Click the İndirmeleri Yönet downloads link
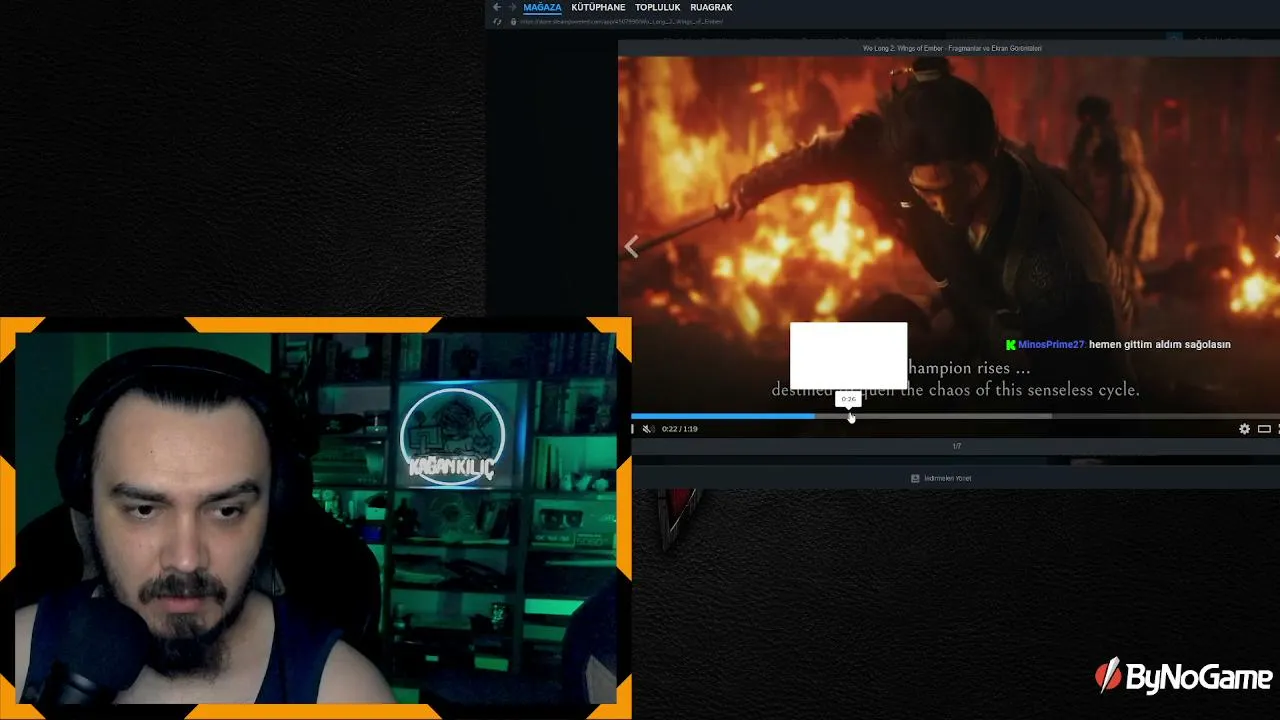Viewport: 1280px width, 720px height. coord(947,478)
